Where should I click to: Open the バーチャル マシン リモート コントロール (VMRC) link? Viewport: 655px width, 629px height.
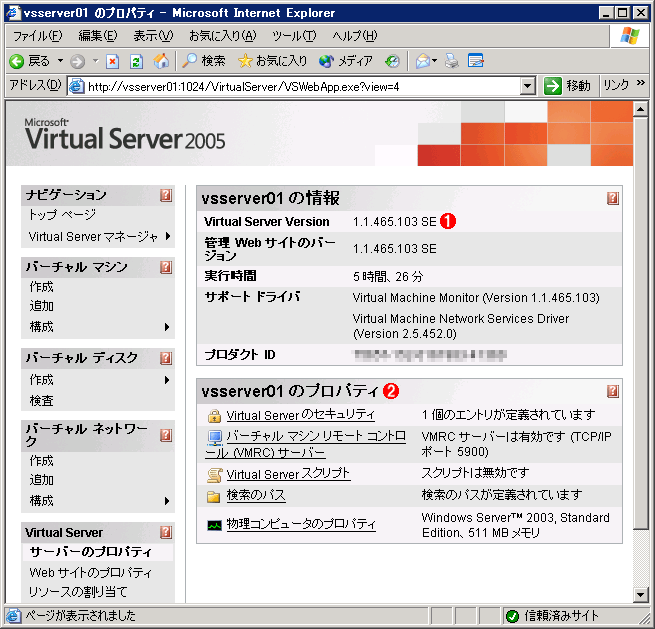(305, 444)
